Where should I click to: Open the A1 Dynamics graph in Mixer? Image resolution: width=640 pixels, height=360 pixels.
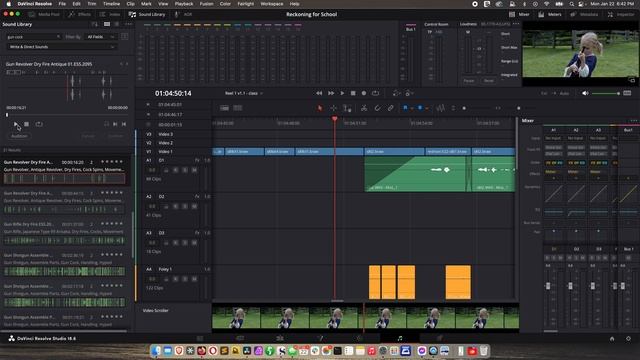click(x=553, y=193)
